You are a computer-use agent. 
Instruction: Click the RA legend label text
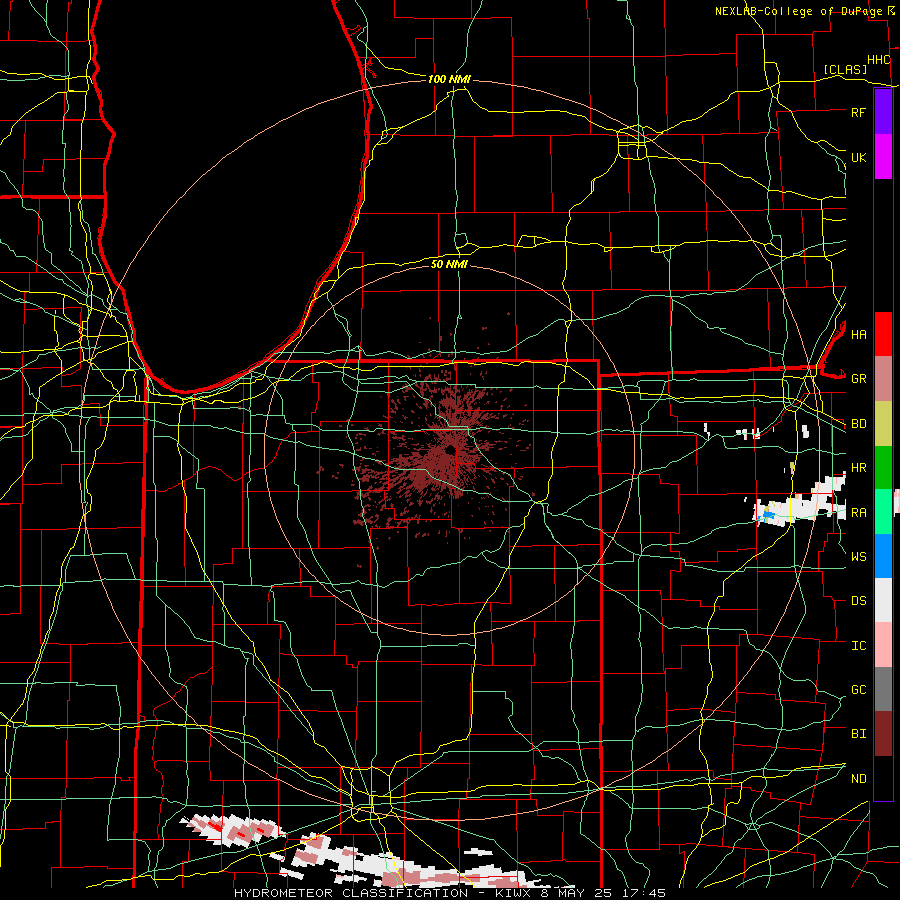click(858, 512)
